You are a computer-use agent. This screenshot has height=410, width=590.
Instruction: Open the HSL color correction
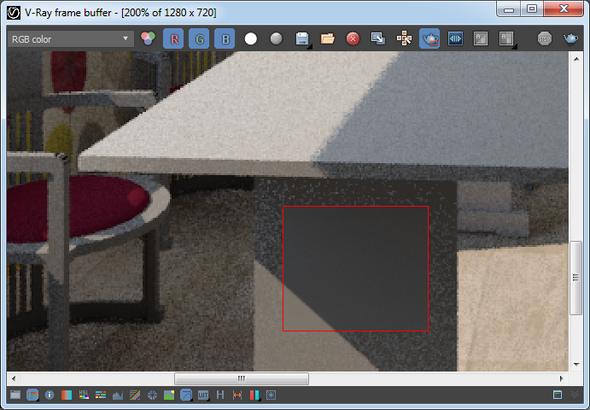pyautogui.click(x=84, y=395)
